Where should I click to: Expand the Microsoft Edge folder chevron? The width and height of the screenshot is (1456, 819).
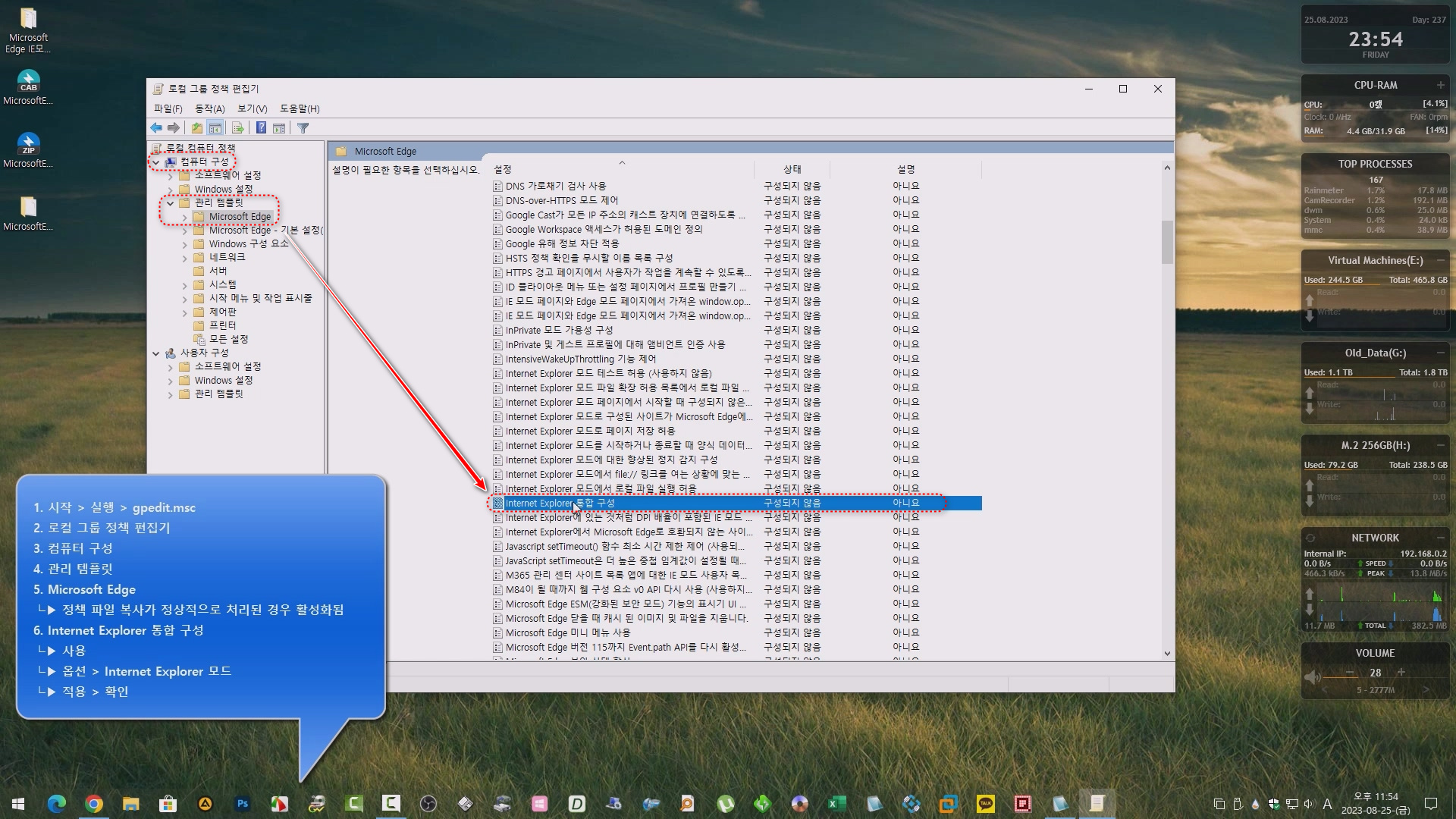(x=185, y=217)
